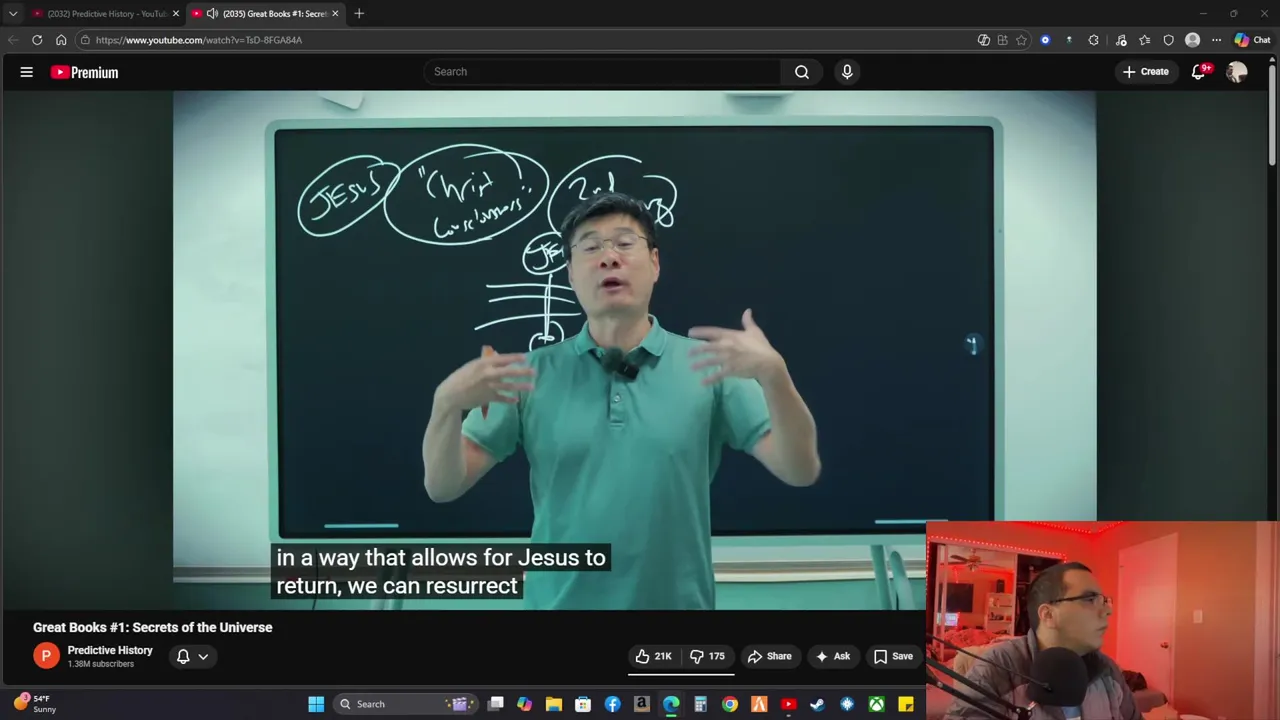Select the Great Books #1 tab
Image resolution: width=1280 pixels, height=720 pixels.
(266, 14)
